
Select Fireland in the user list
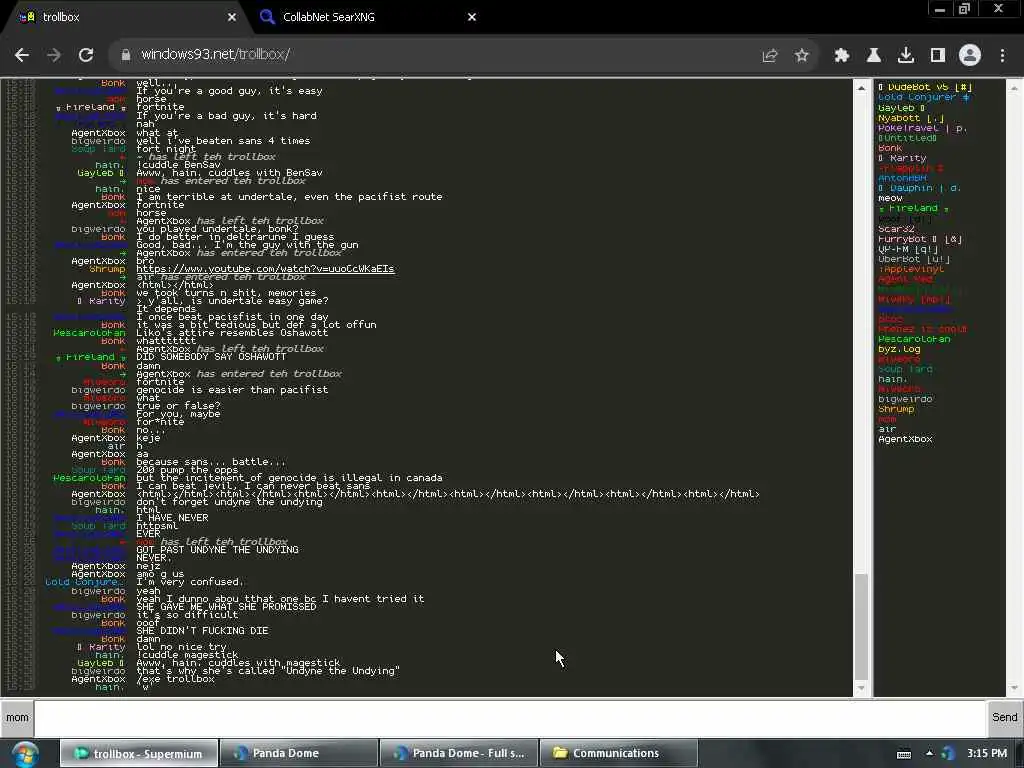[913, 208]
